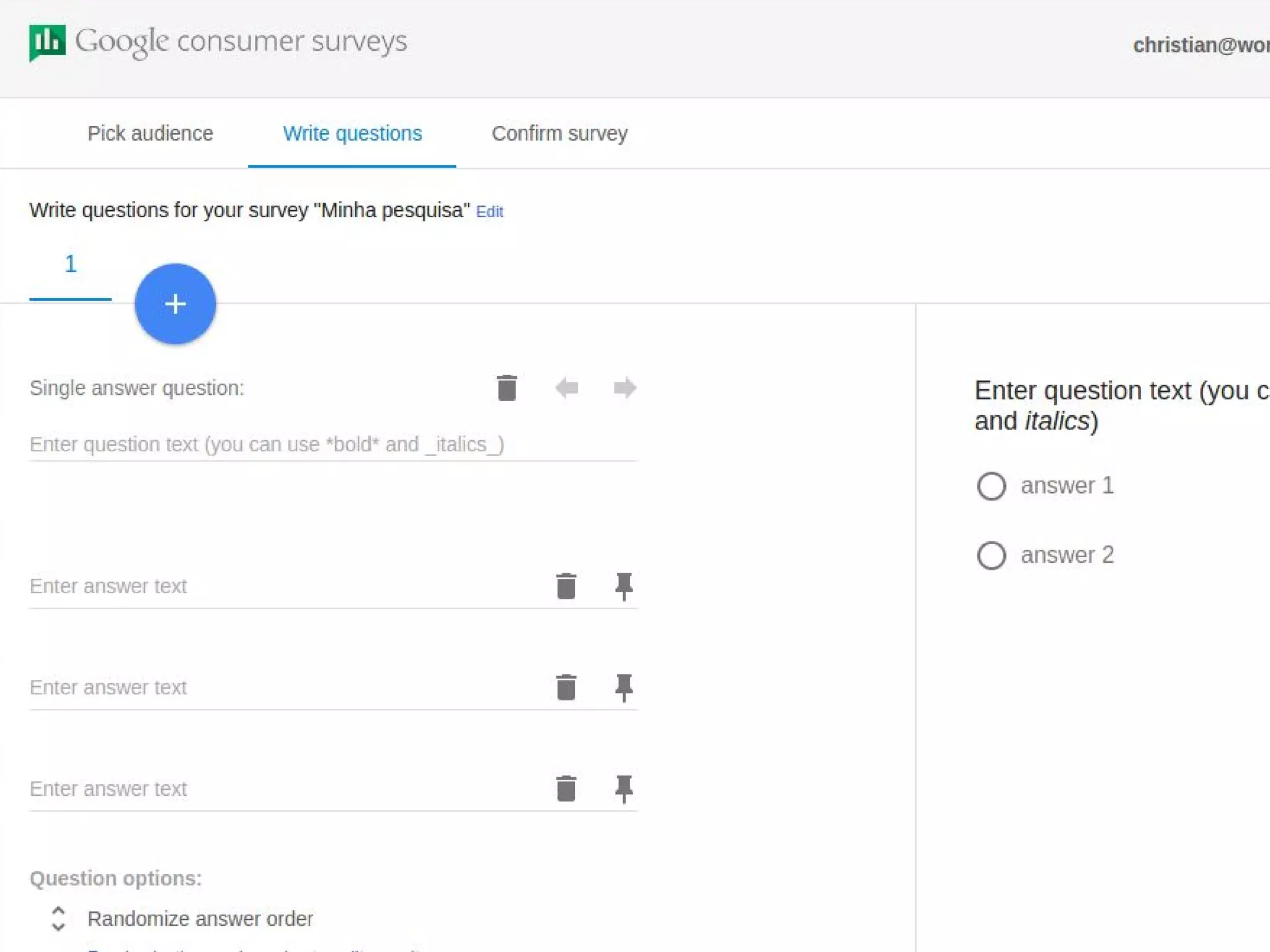Move question left with arrow icon
This screenshot has width=1270, height=952.
tap(566, 389)
